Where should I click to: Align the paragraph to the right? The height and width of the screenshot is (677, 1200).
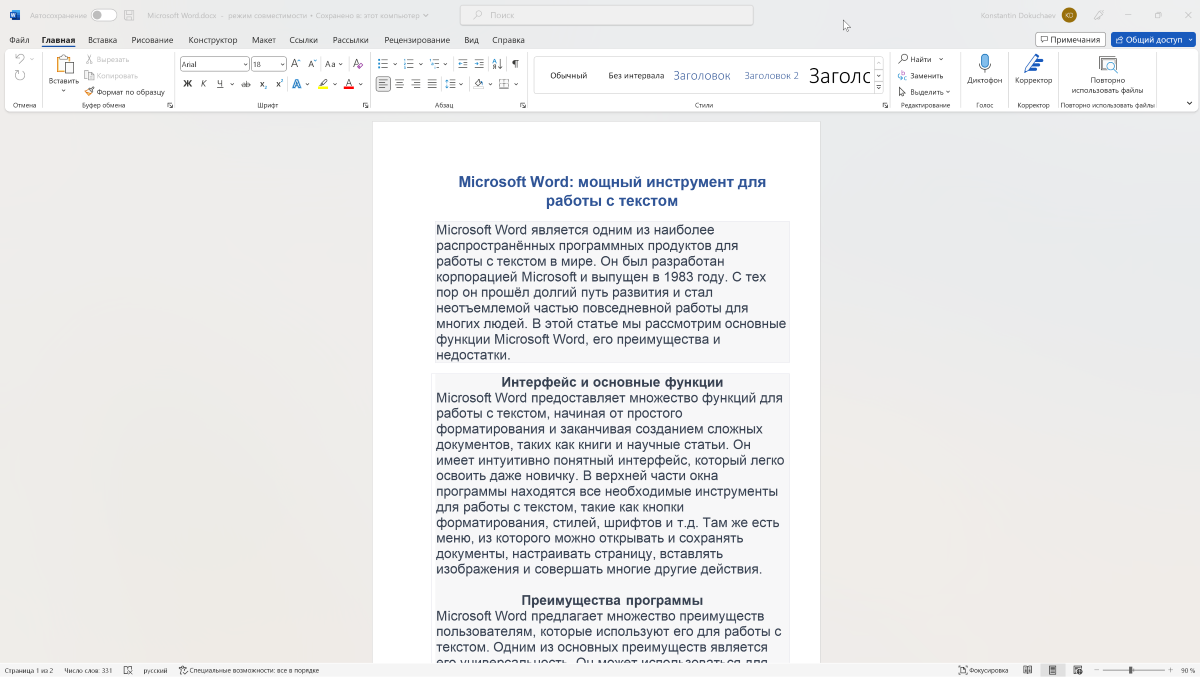pos(416,84)
